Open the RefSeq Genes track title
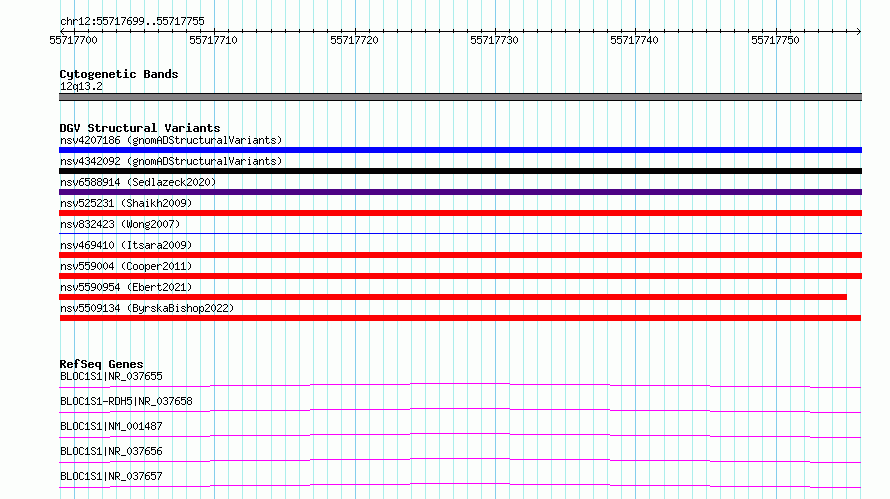The image size is (890, 499). pyautogui.click(x=101, y=364)
